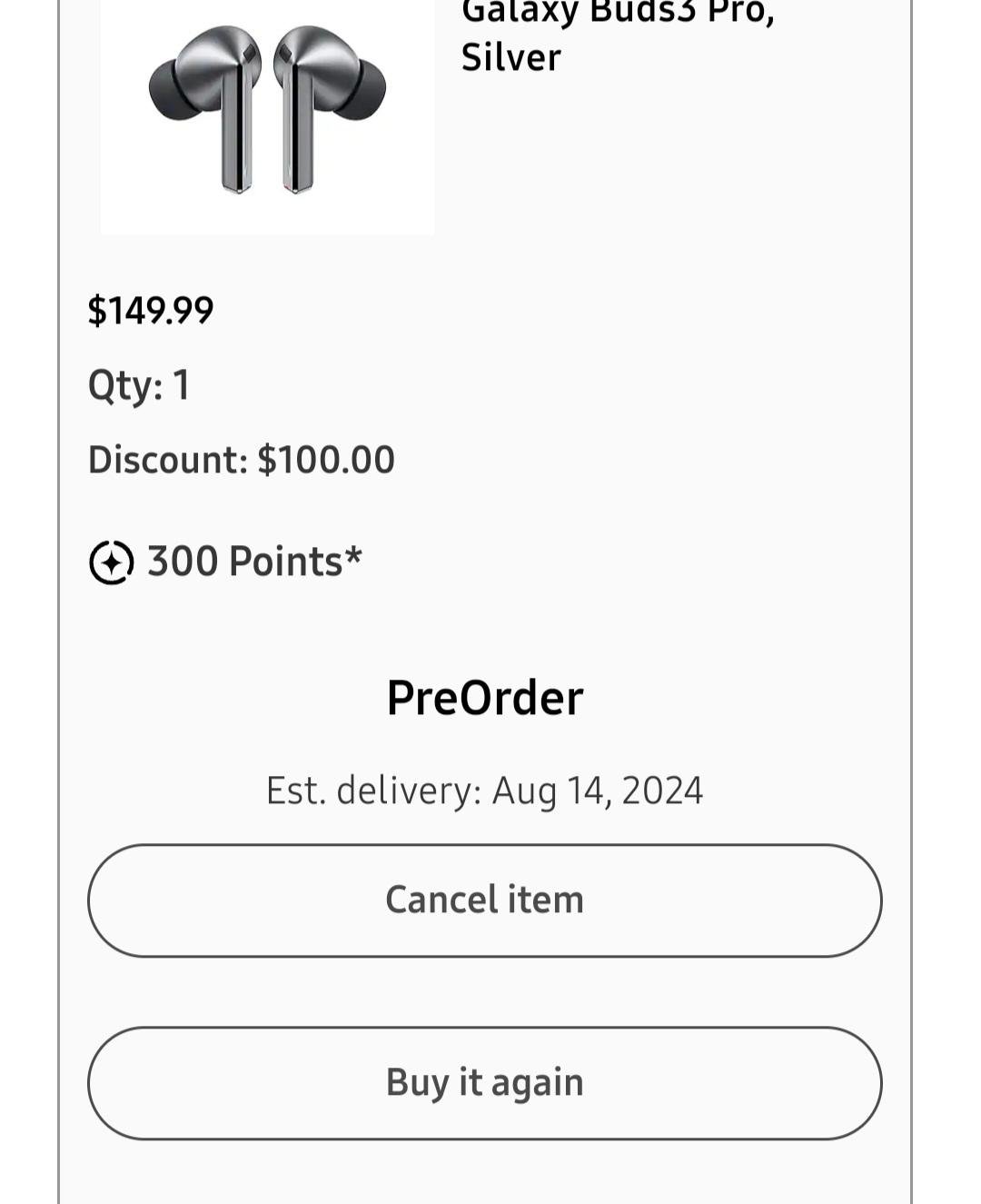The height and width of the screenshot is (1204, 981).
Task: Click the left earbud in product photo
Action: 207,109
